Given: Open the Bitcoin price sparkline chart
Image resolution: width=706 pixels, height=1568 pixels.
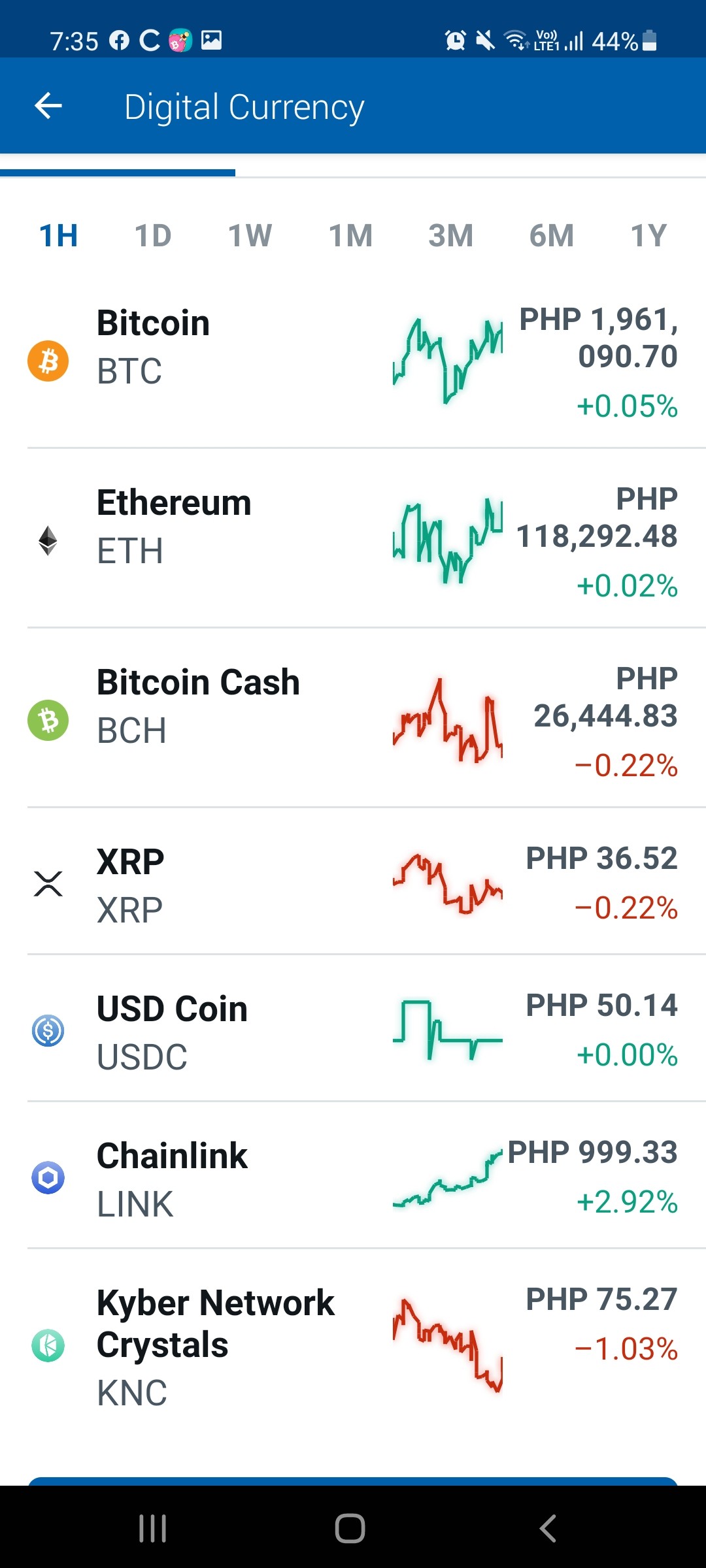Looking at the screenshot, I should [x=448, y=361].
